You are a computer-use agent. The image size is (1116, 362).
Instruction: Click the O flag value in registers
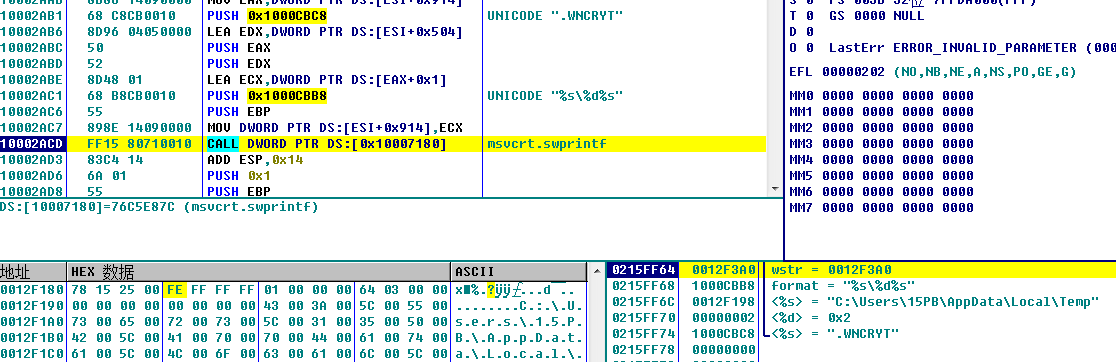point(810,48)
